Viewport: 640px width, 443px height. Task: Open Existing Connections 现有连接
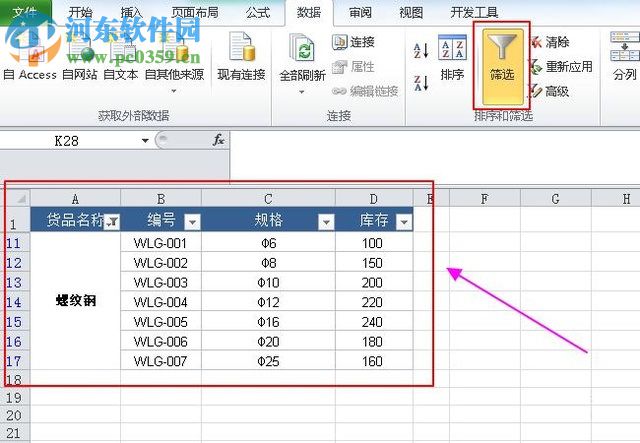(241, 56)
